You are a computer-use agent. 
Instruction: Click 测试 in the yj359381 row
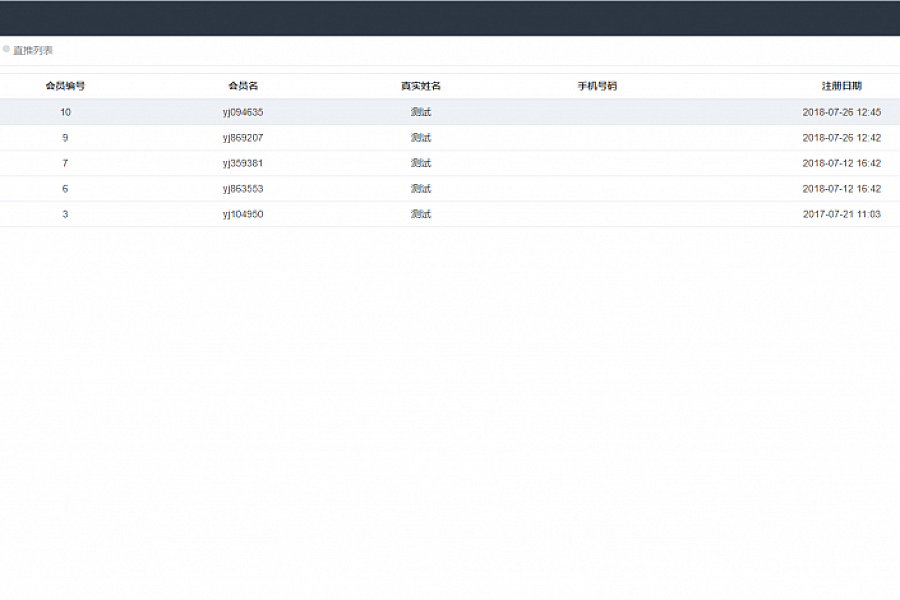[x=421, y=163]
